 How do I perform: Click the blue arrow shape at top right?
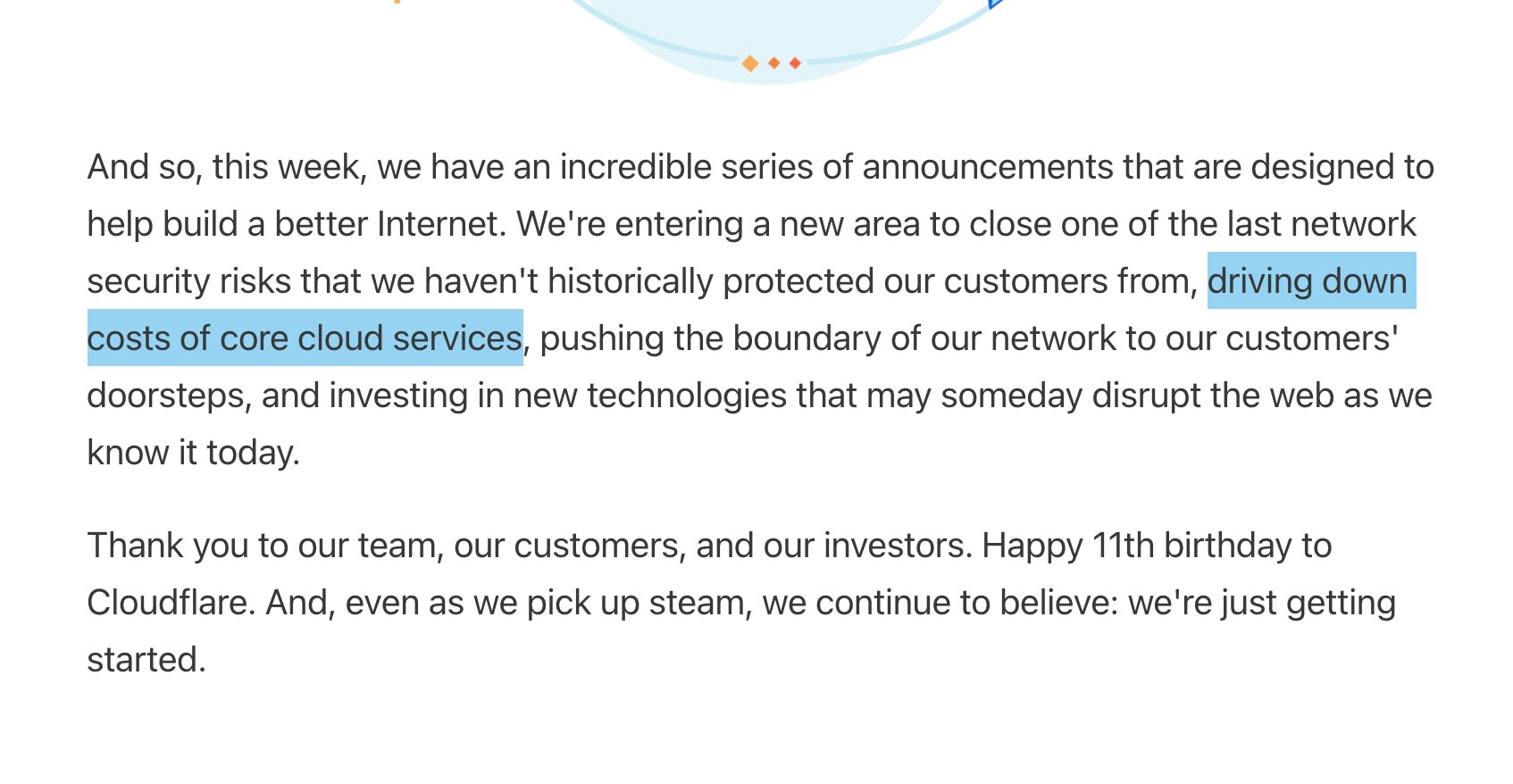click(996, 4)
